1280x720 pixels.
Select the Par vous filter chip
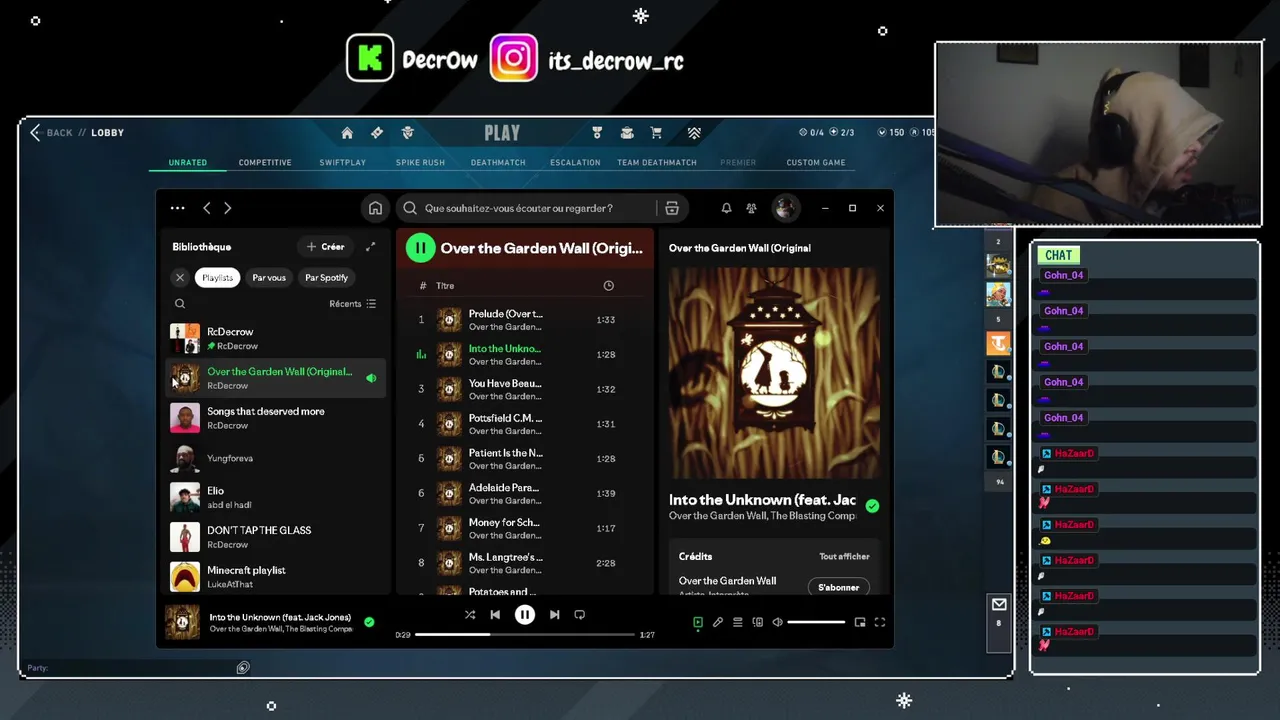click(x=269, y=278)
